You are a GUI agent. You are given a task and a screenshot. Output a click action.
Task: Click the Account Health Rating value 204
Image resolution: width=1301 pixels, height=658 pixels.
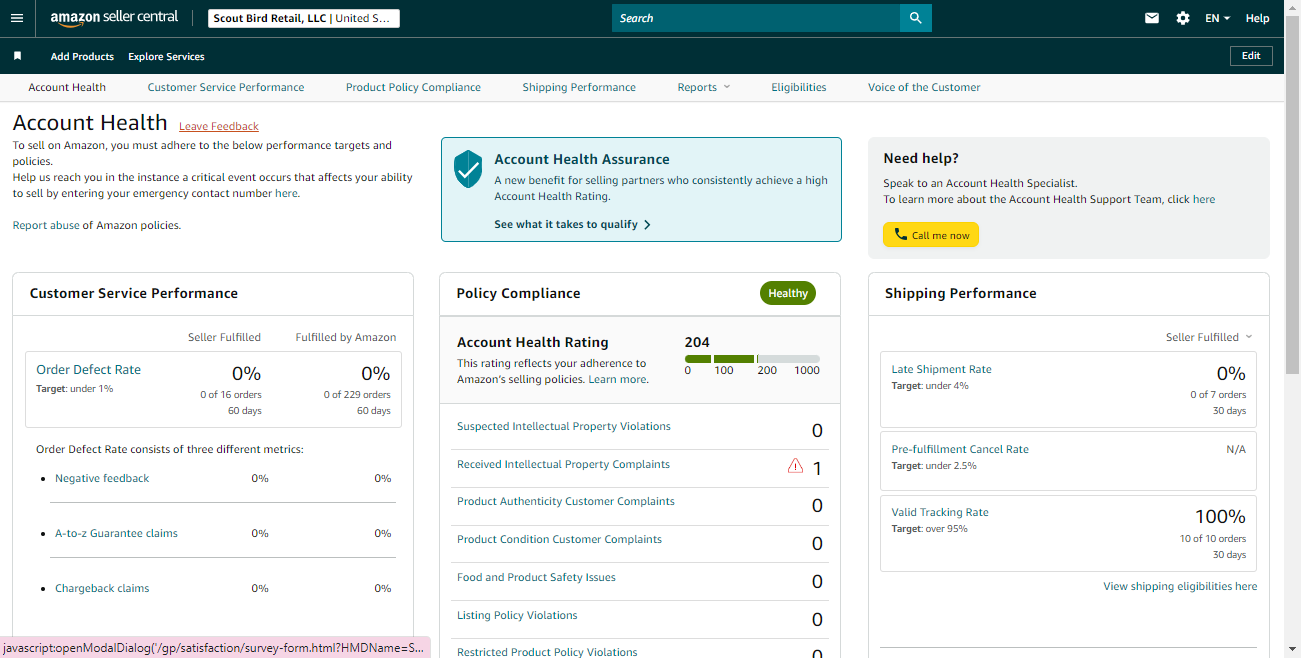coord(697,342)
